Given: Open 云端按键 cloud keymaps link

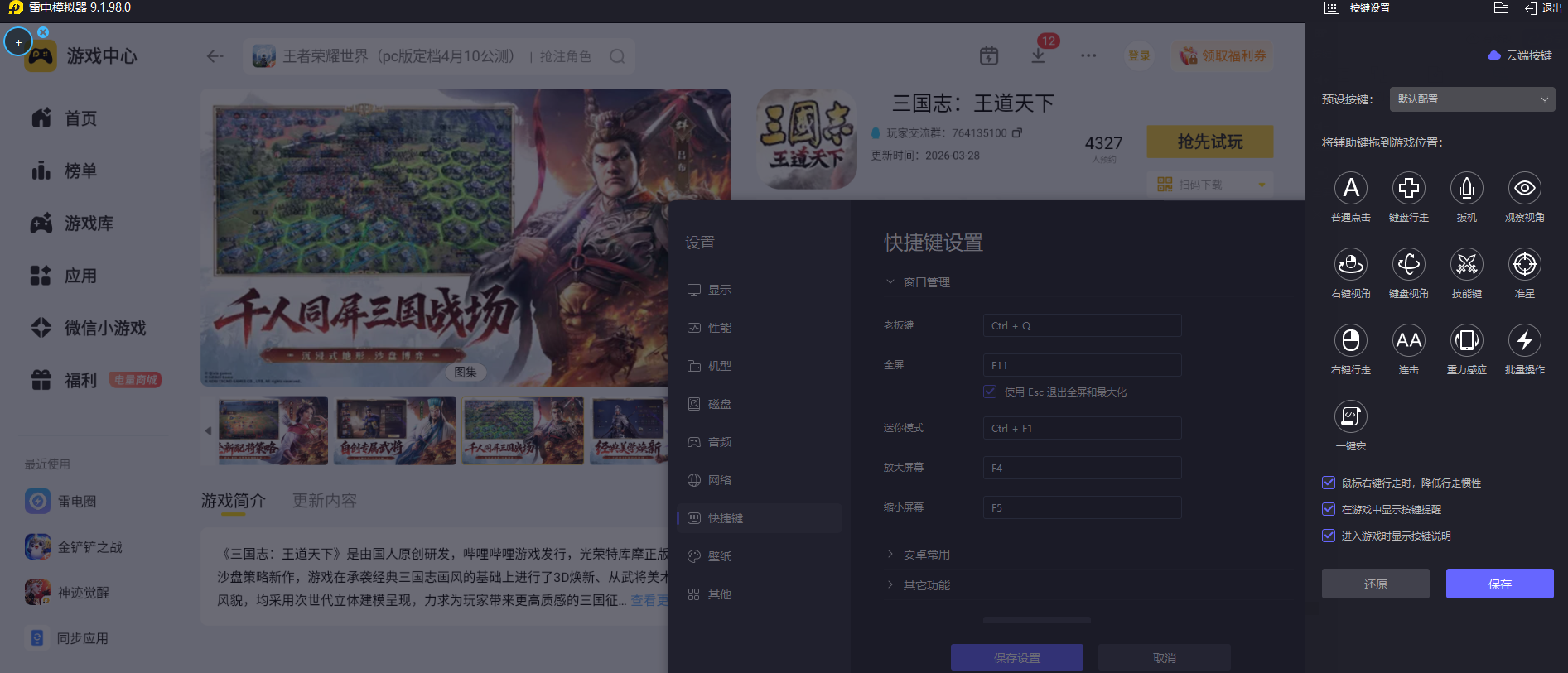Looking at the screenshot, I should click(x=1520, y=55).
